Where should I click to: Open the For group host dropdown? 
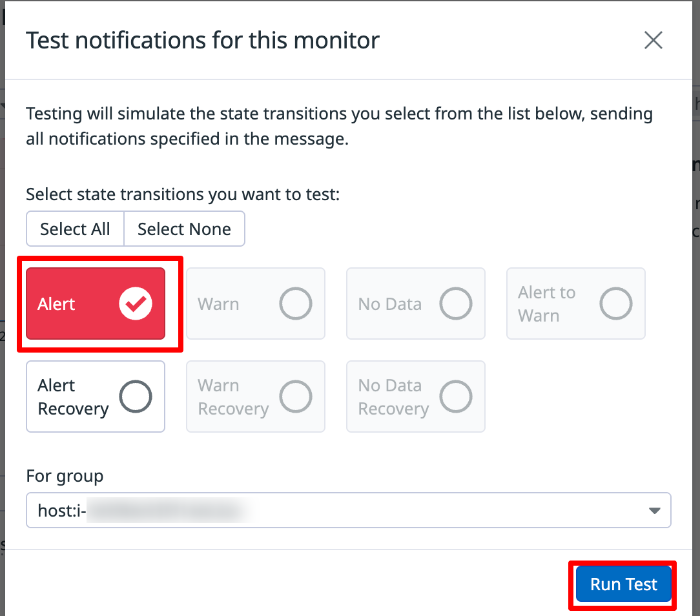point(340,510)
